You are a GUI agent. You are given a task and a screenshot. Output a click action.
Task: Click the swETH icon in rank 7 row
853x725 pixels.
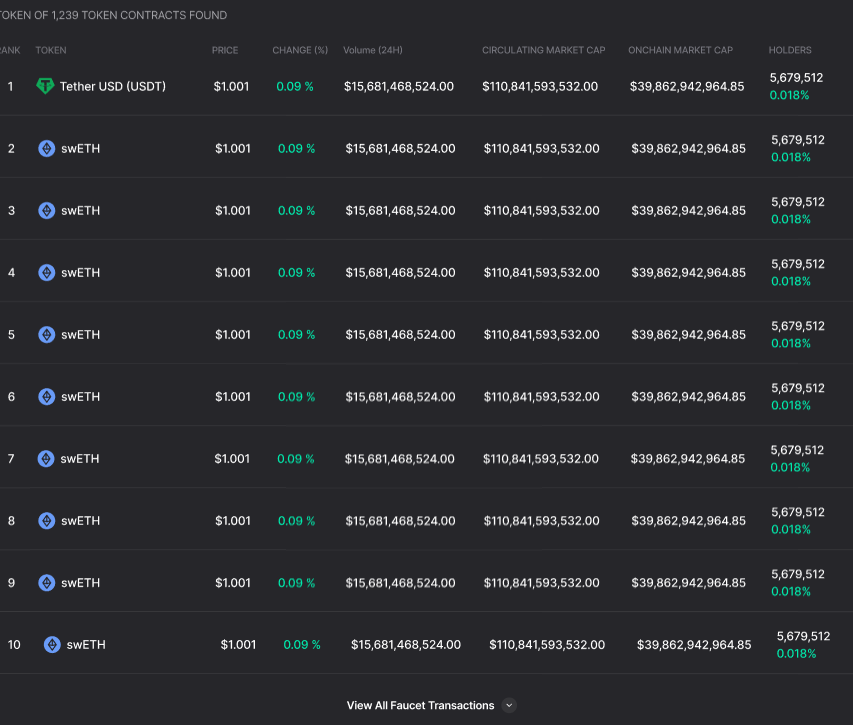pos(46,458)
